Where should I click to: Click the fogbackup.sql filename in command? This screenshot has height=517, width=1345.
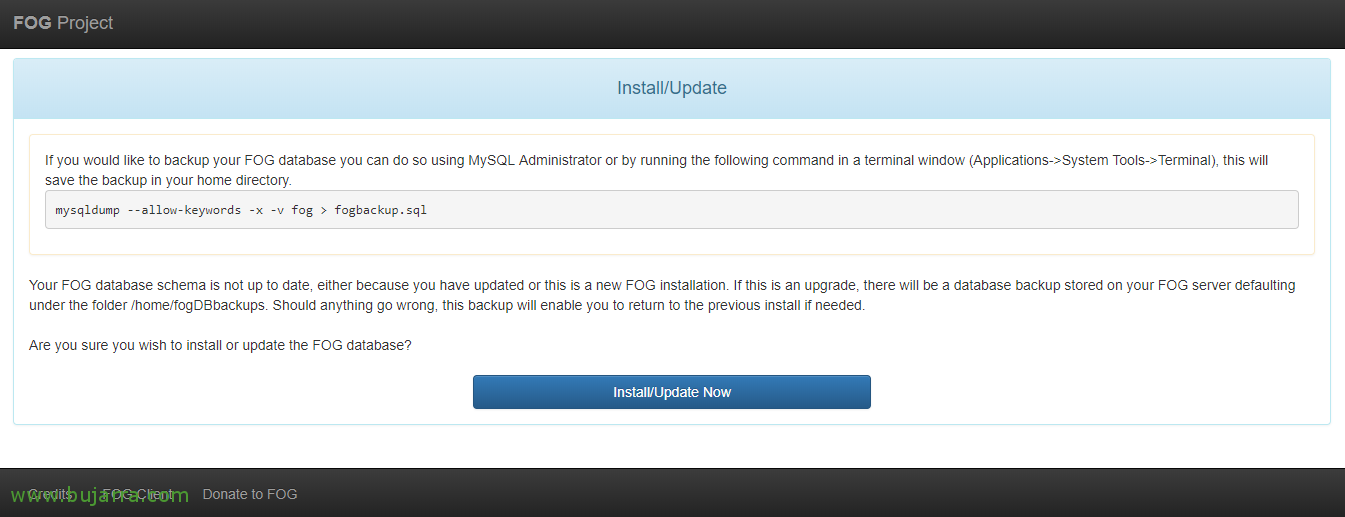click(380, 210)
